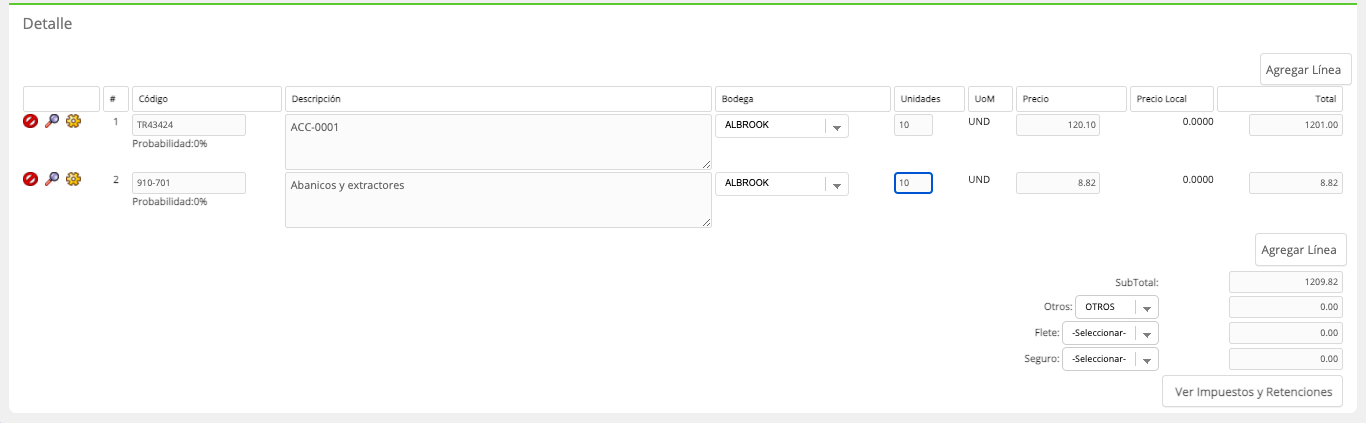Viewport: 1366px width, 423px height.
Task: Click price field showing 120.10
Action: click(1058, 125)
